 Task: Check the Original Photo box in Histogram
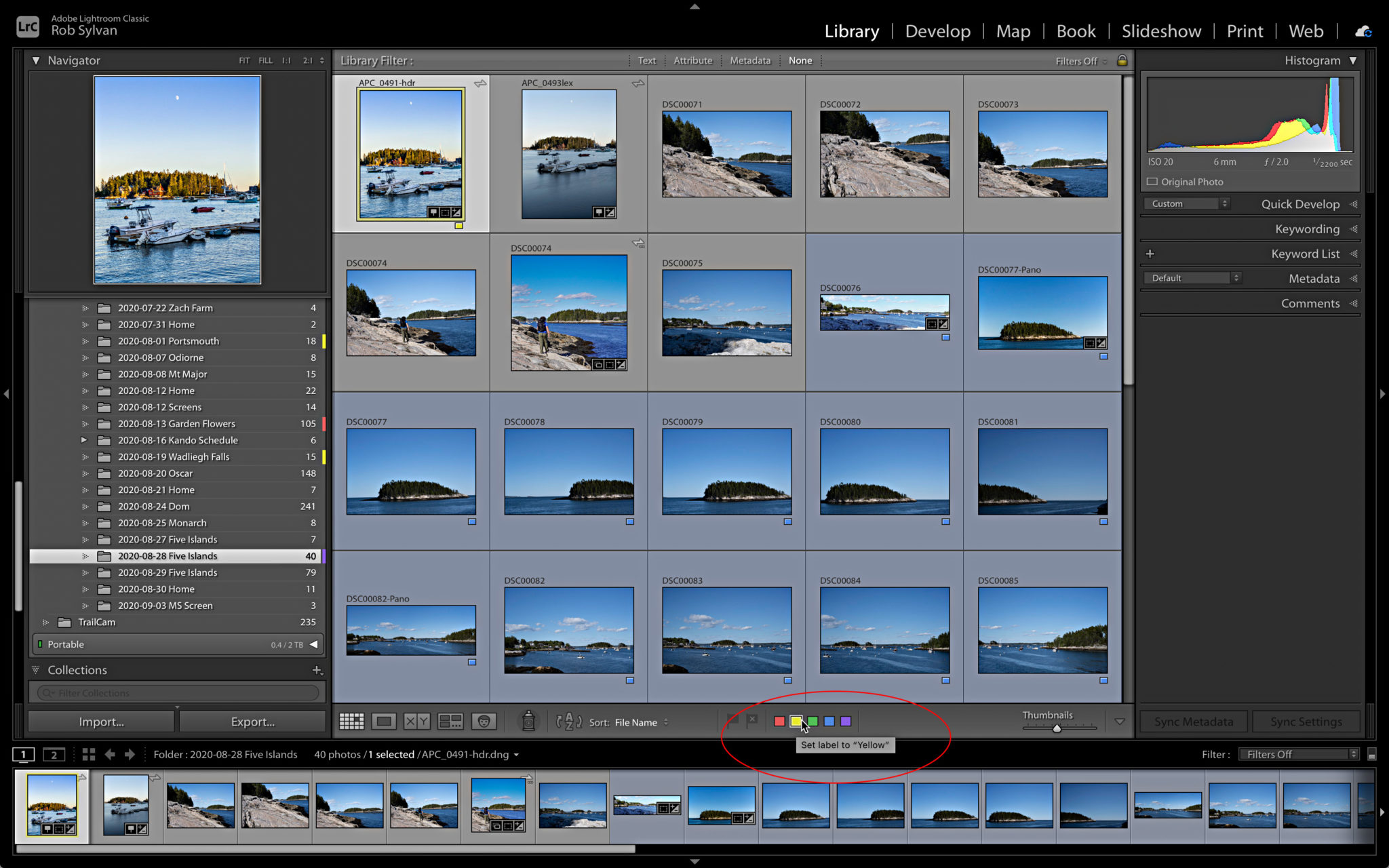[x=1152, y=182]
